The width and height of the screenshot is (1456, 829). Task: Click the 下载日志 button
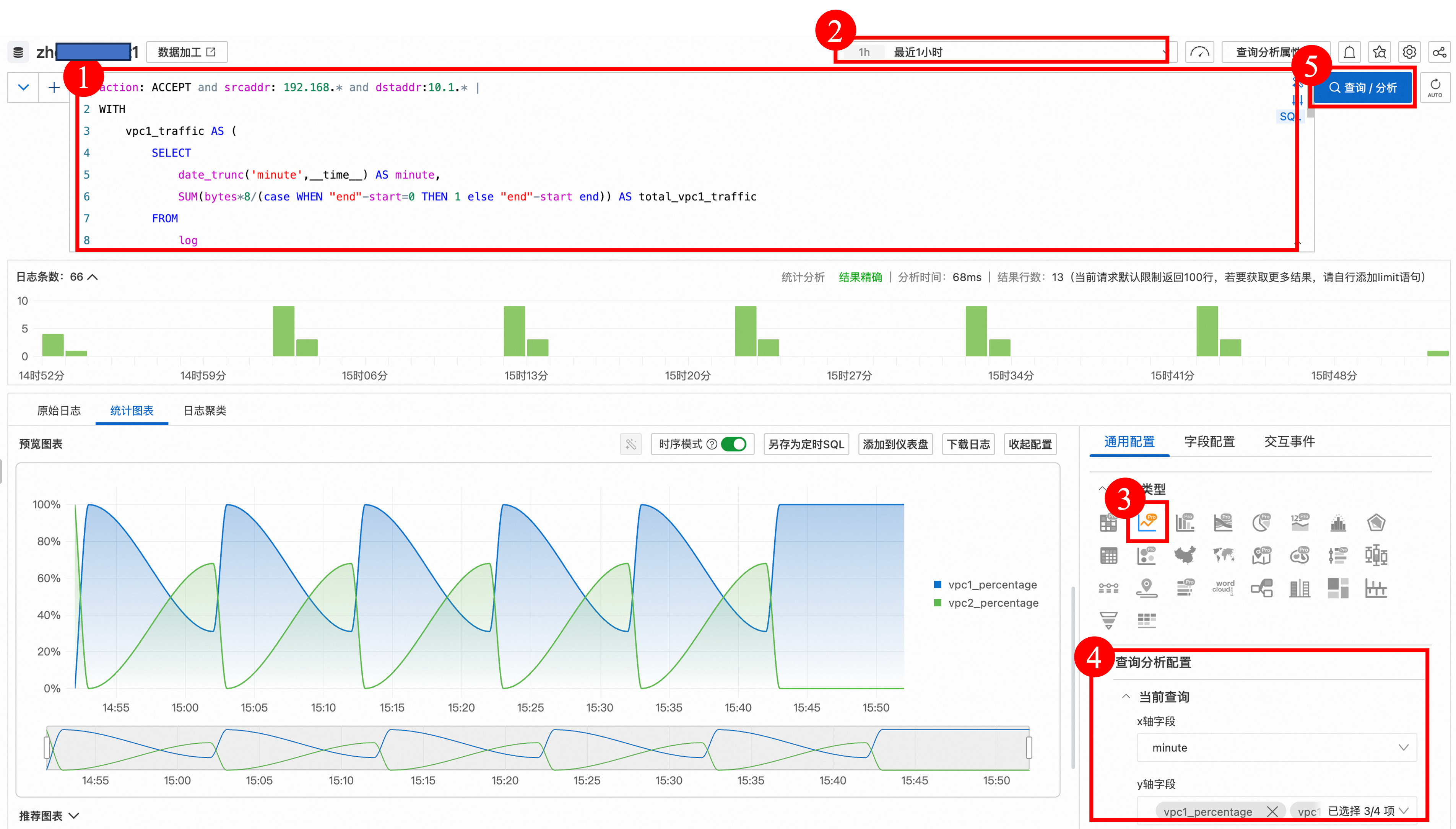tap(968, 444)
